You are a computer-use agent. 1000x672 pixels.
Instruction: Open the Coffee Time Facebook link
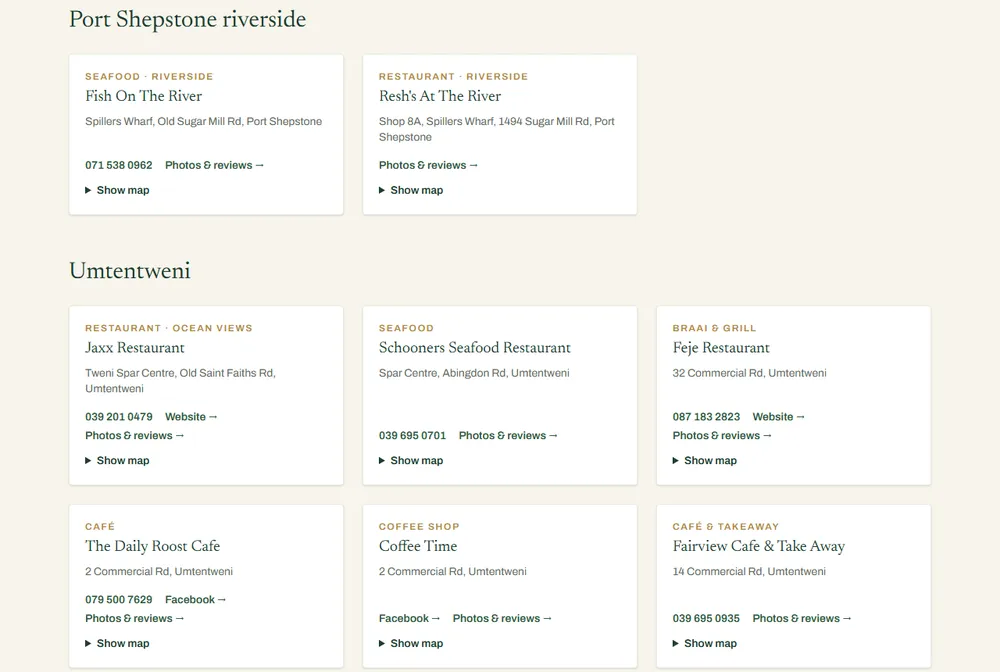409,618
